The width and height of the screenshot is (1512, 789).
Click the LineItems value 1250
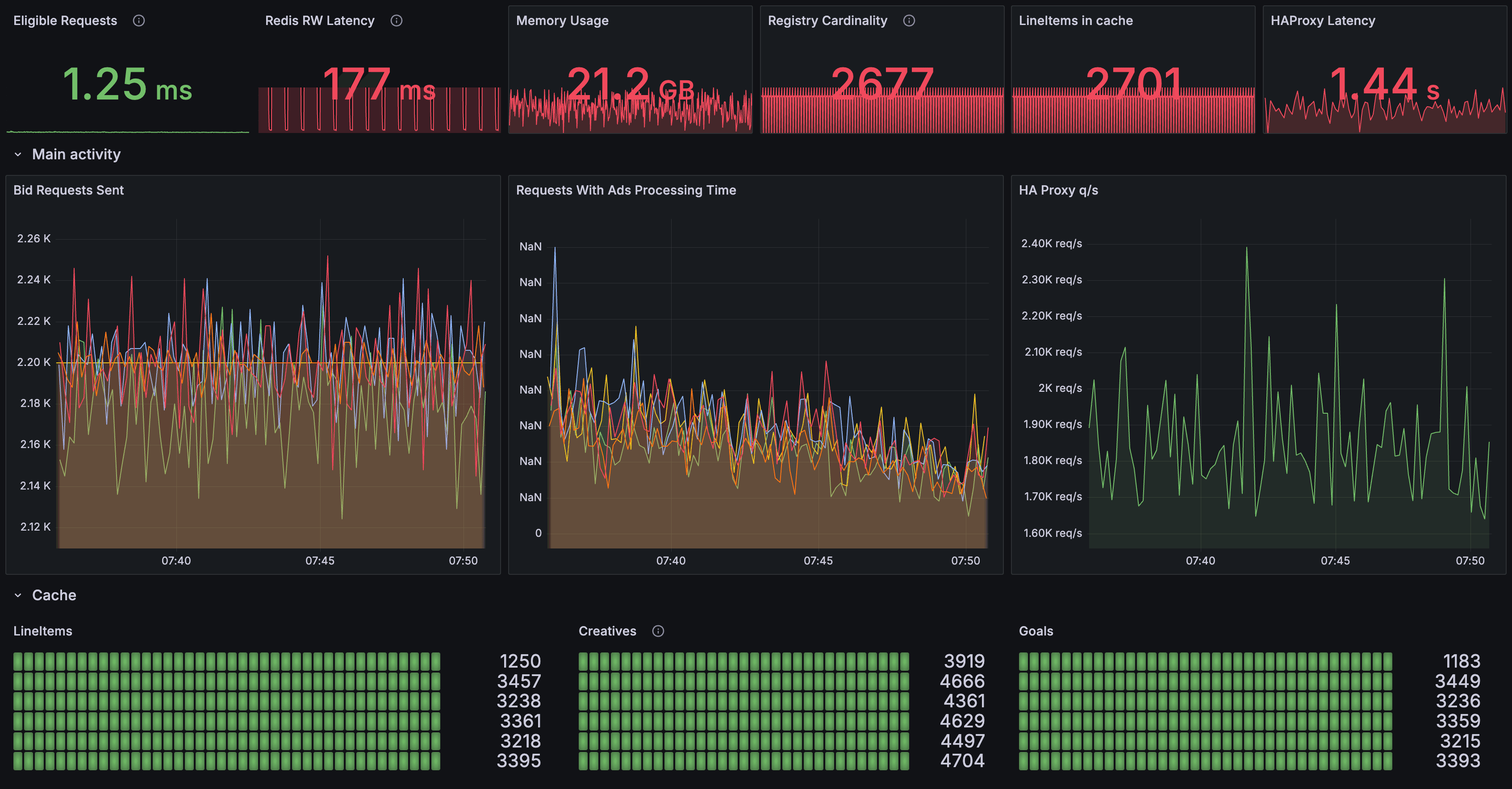[x=520, y=661]
